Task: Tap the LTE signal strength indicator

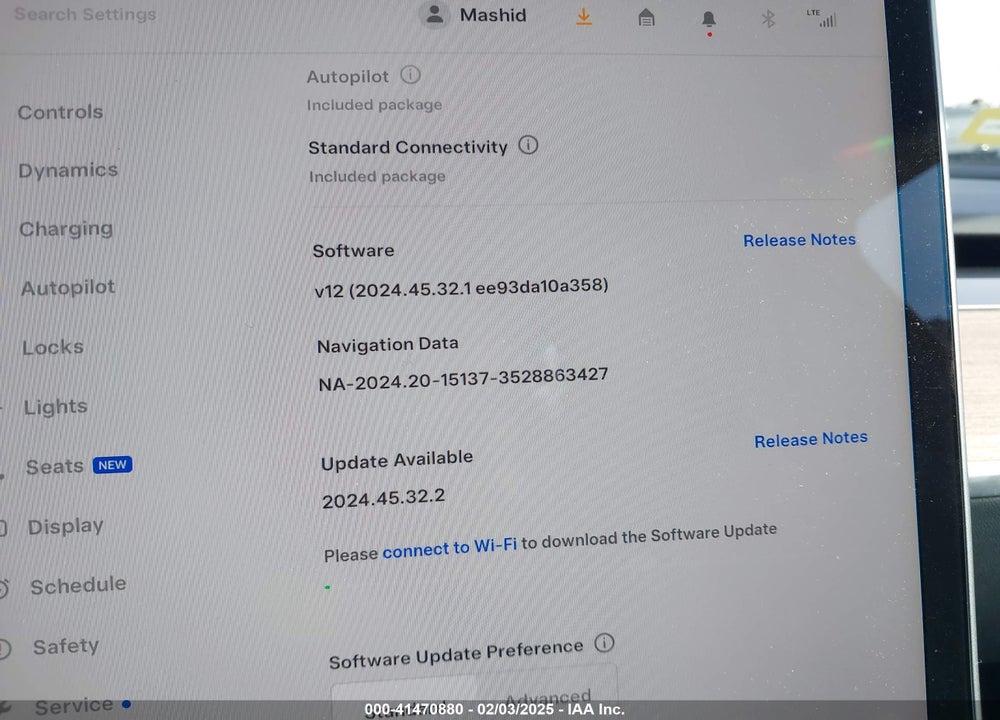Action: (822, 18)
